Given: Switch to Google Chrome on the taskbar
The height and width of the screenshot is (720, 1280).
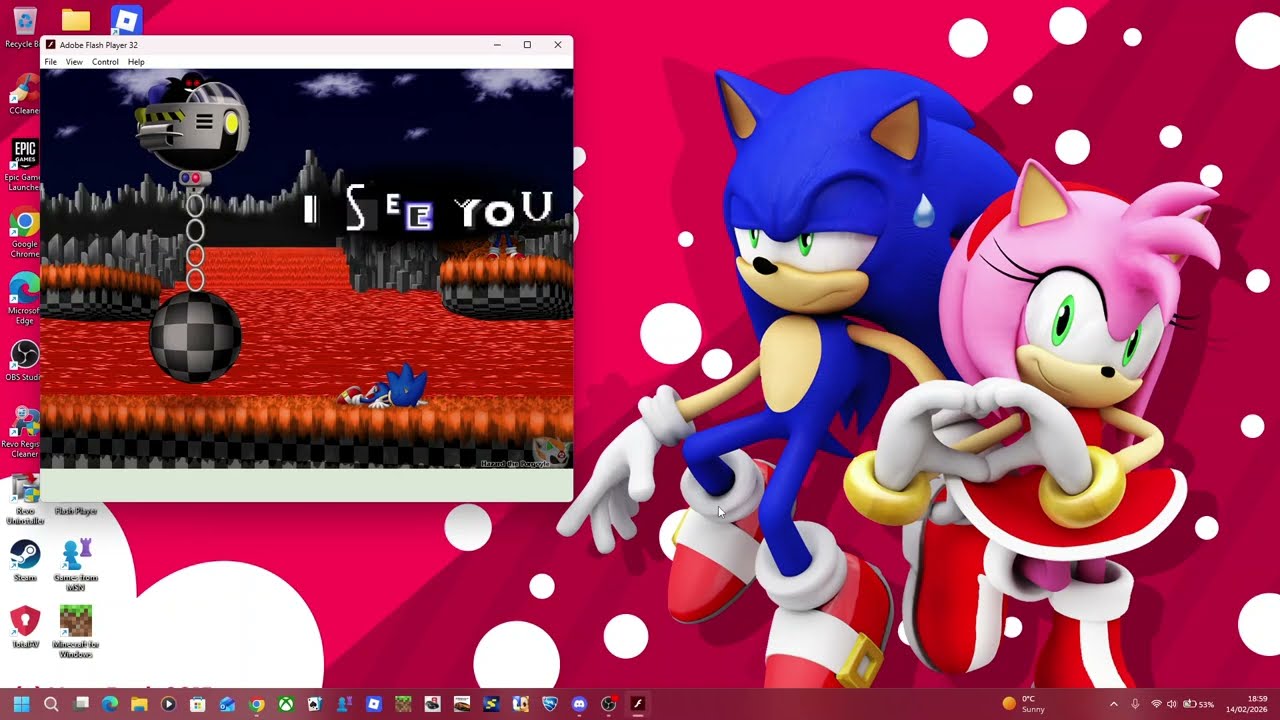Looking at the screenshot, I should tap(256, 704).
